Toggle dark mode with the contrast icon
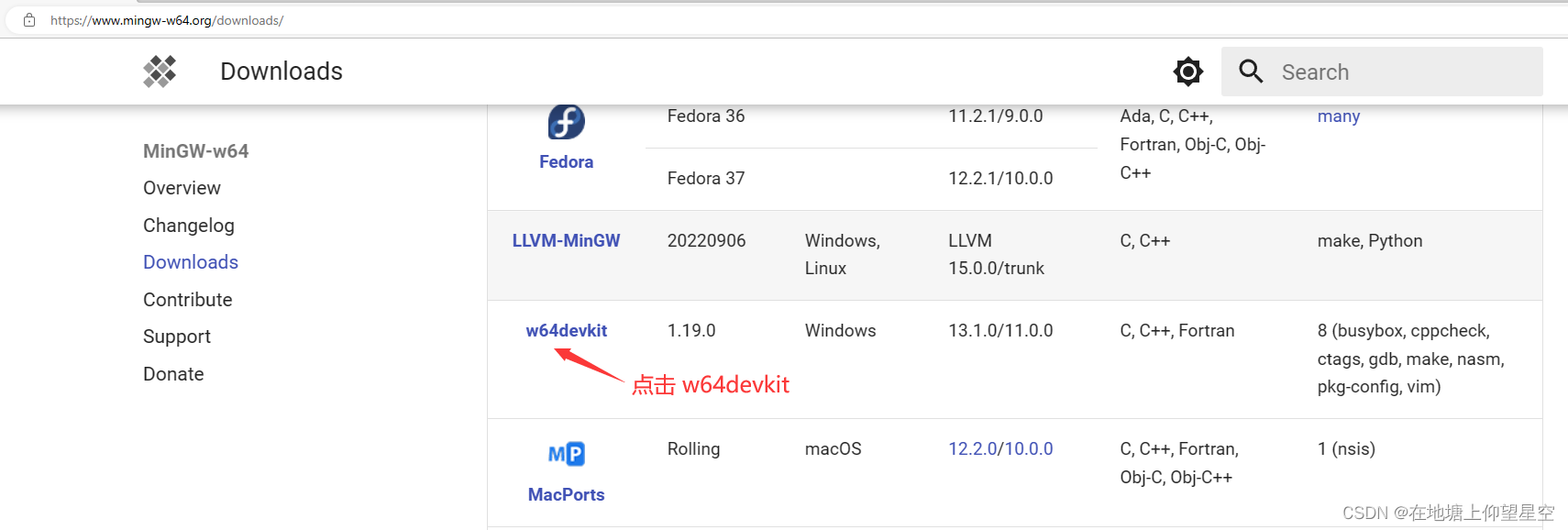This screenshot has height=530, width=1568. 1187,71
